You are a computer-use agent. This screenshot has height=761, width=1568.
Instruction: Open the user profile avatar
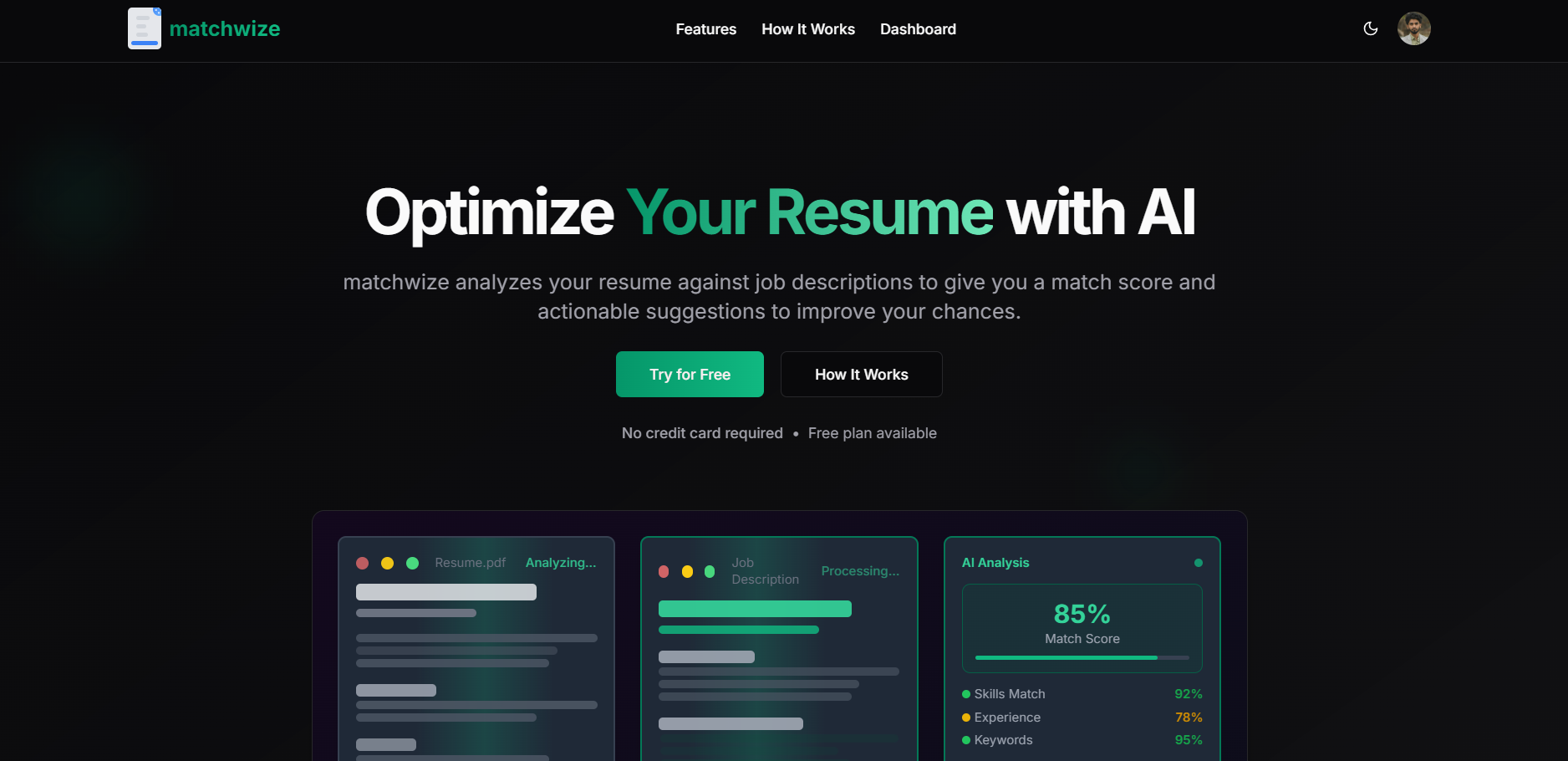click(x=1413, y=28)
